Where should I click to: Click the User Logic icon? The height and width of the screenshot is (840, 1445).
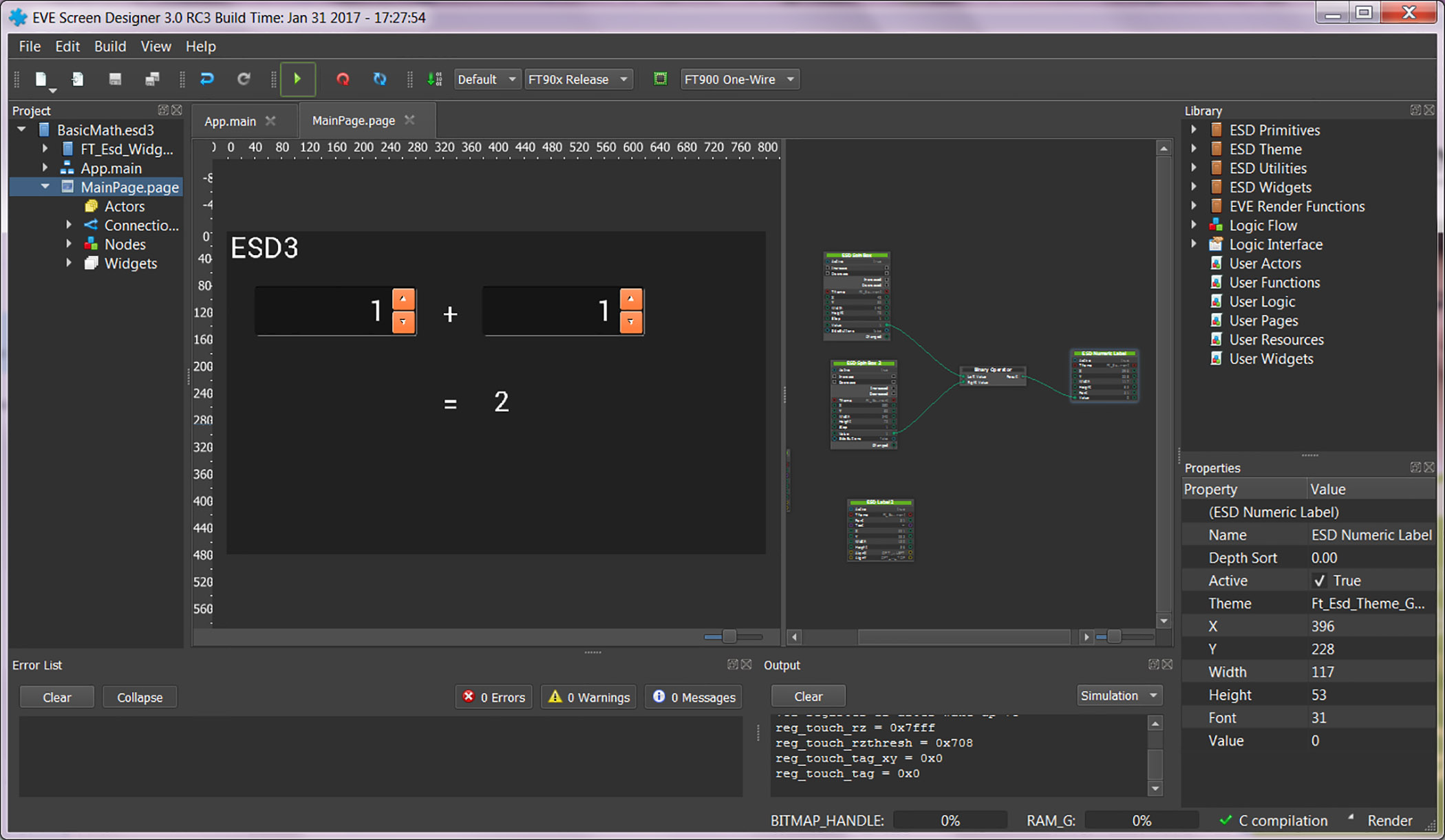click(1216, 301)
